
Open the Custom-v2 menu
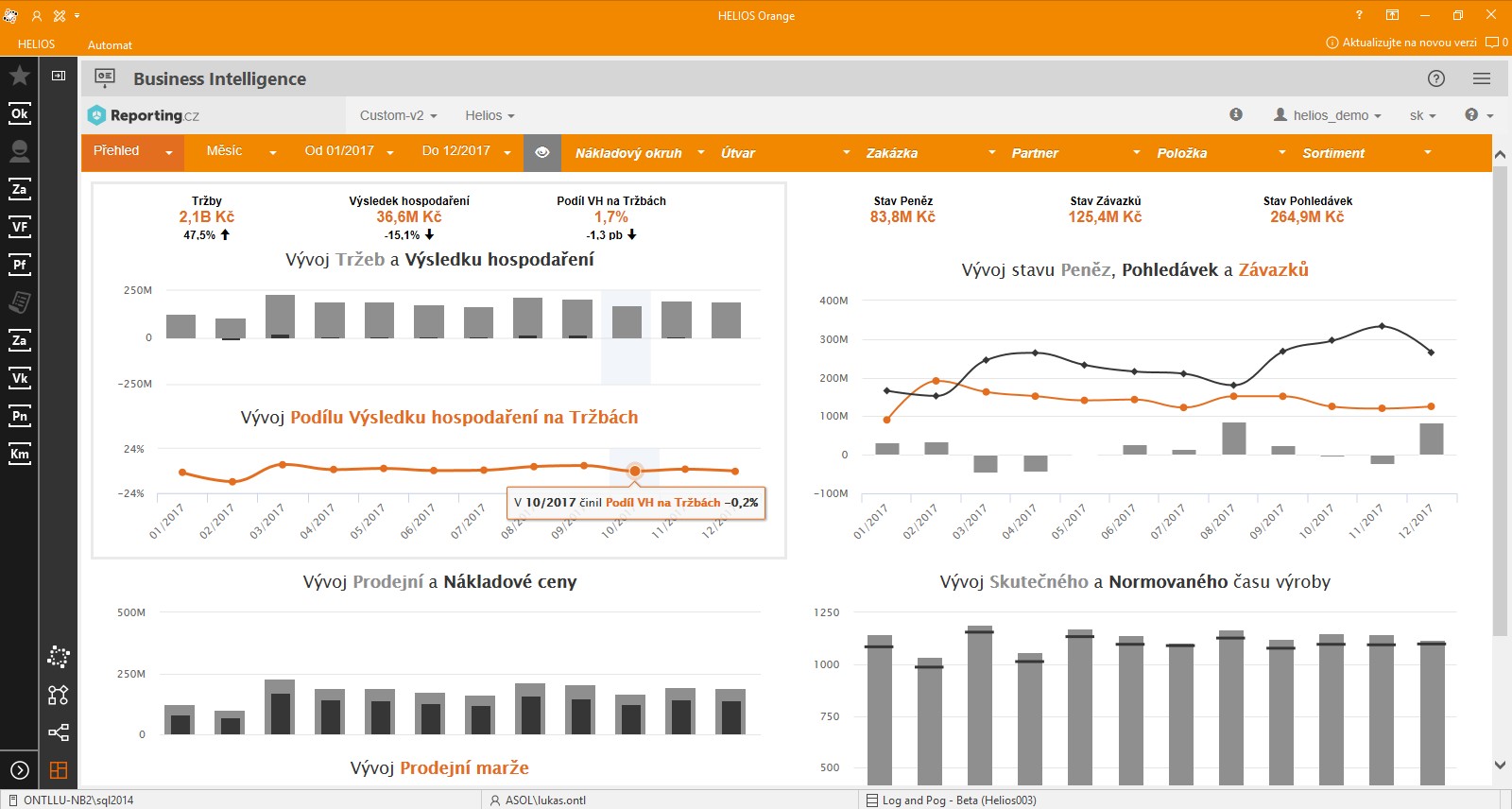(398, 115)
